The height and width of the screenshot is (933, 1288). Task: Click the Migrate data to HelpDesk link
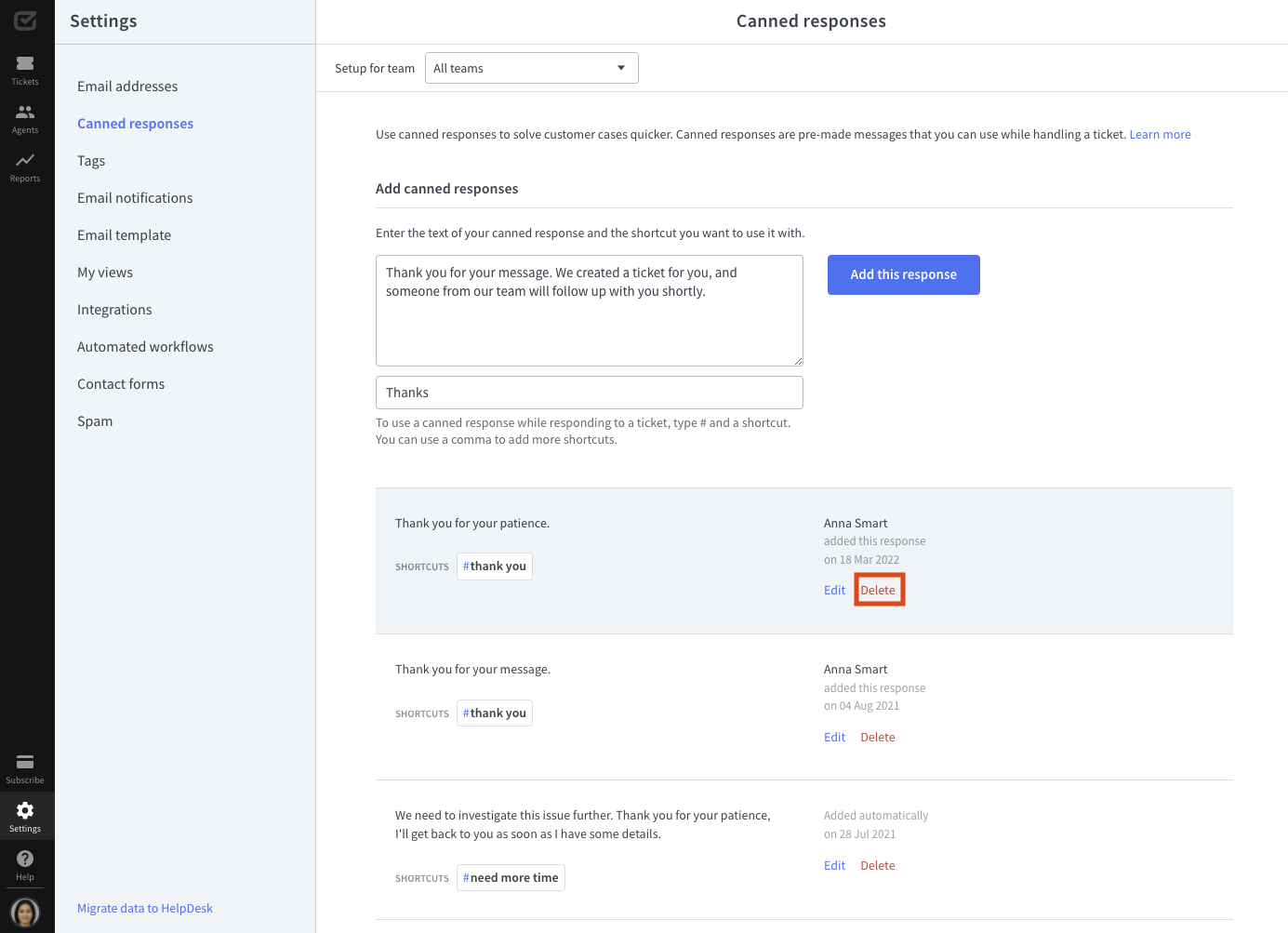click(x=145, y=909)
